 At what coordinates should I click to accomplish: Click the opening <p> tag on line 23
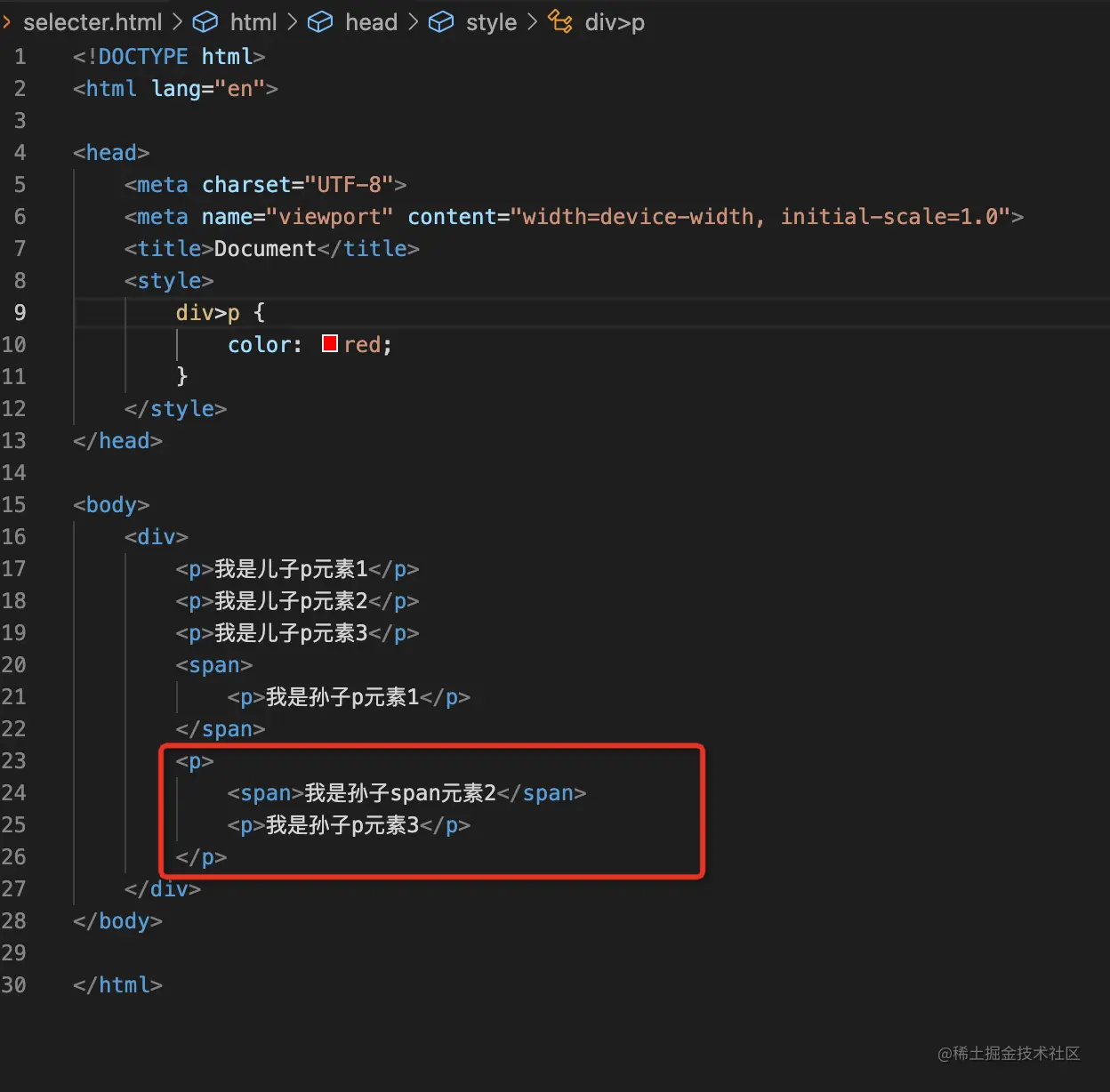[195, 761]
